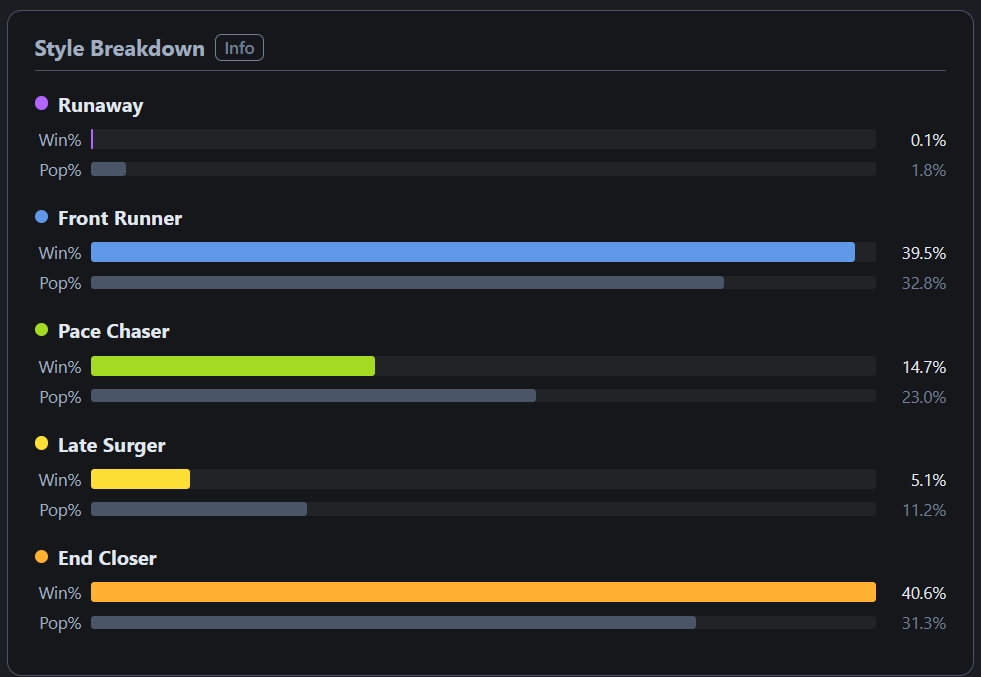This screenshot has height=677, width=981.
Task: Click the orange End Closer color dot
Action: (x=41, y=557)
